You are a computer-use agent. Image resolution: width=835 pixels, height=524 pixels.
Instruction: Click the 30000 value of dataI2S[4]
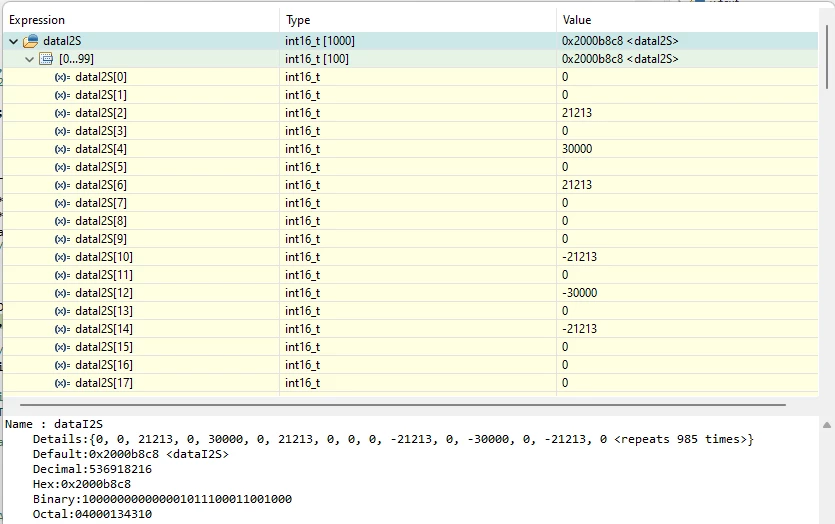[x=577, y=149]
